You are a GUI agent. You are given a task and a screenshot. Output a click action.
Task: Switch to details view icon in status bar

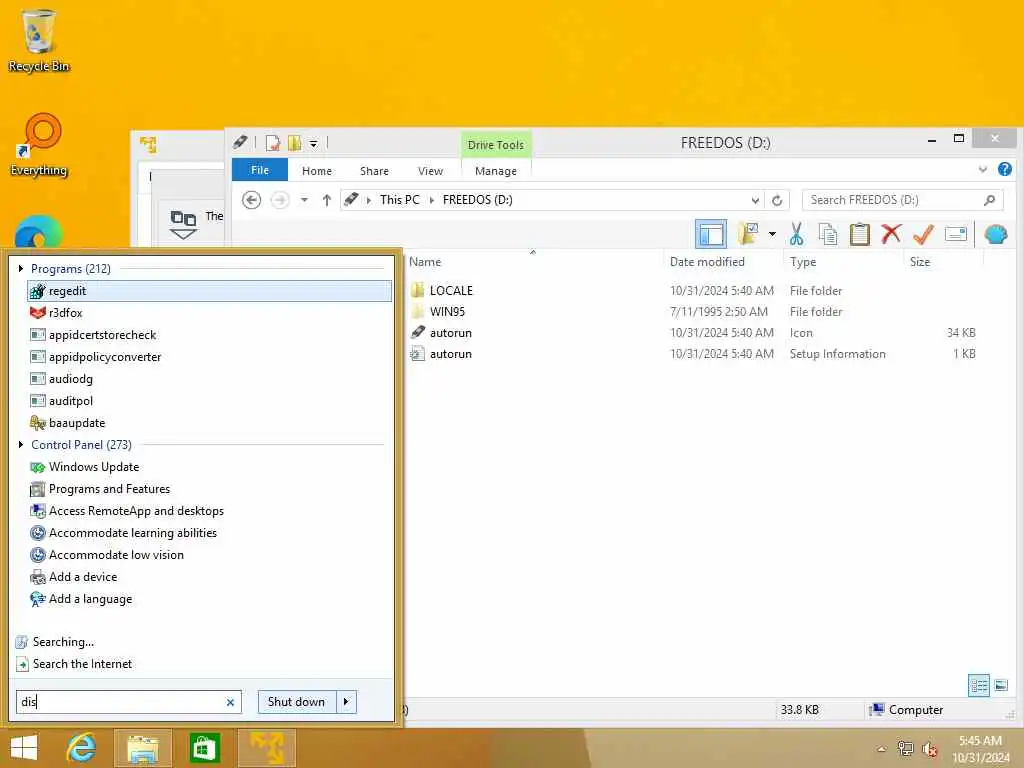[978, 685]
